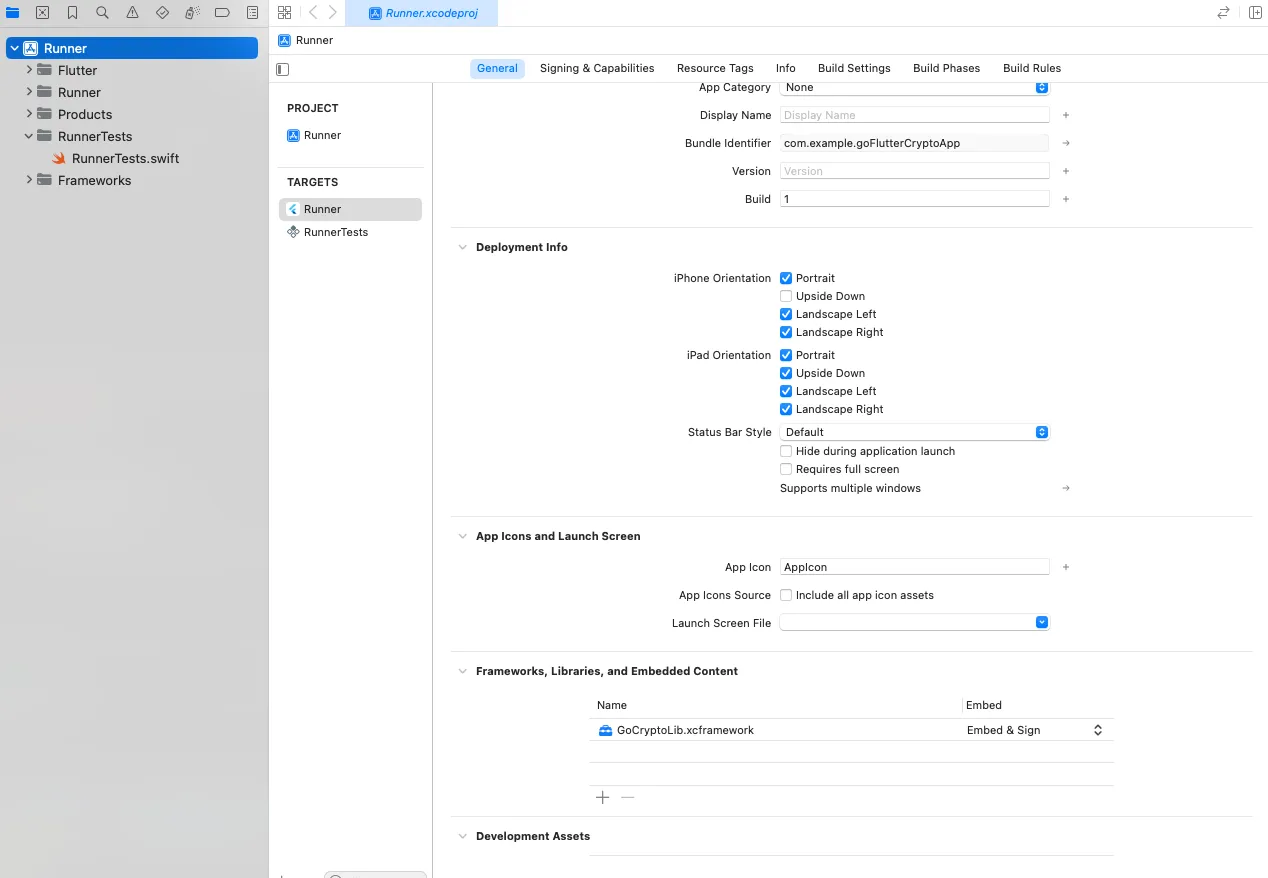This screenshot has height=878, width=1268.
Task: Click the plus beside Version field
Action: click(1066, 171)
